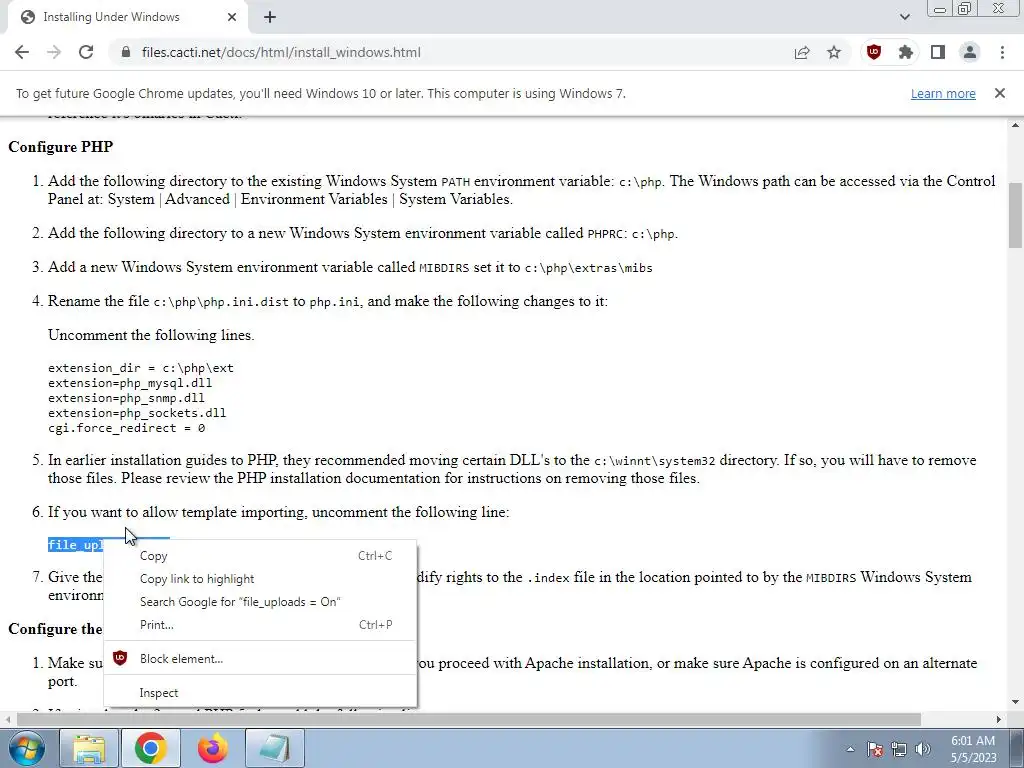Bookmark this page with the star
The width and height of the screenshot is (1024, 768).
coord(834,52)
